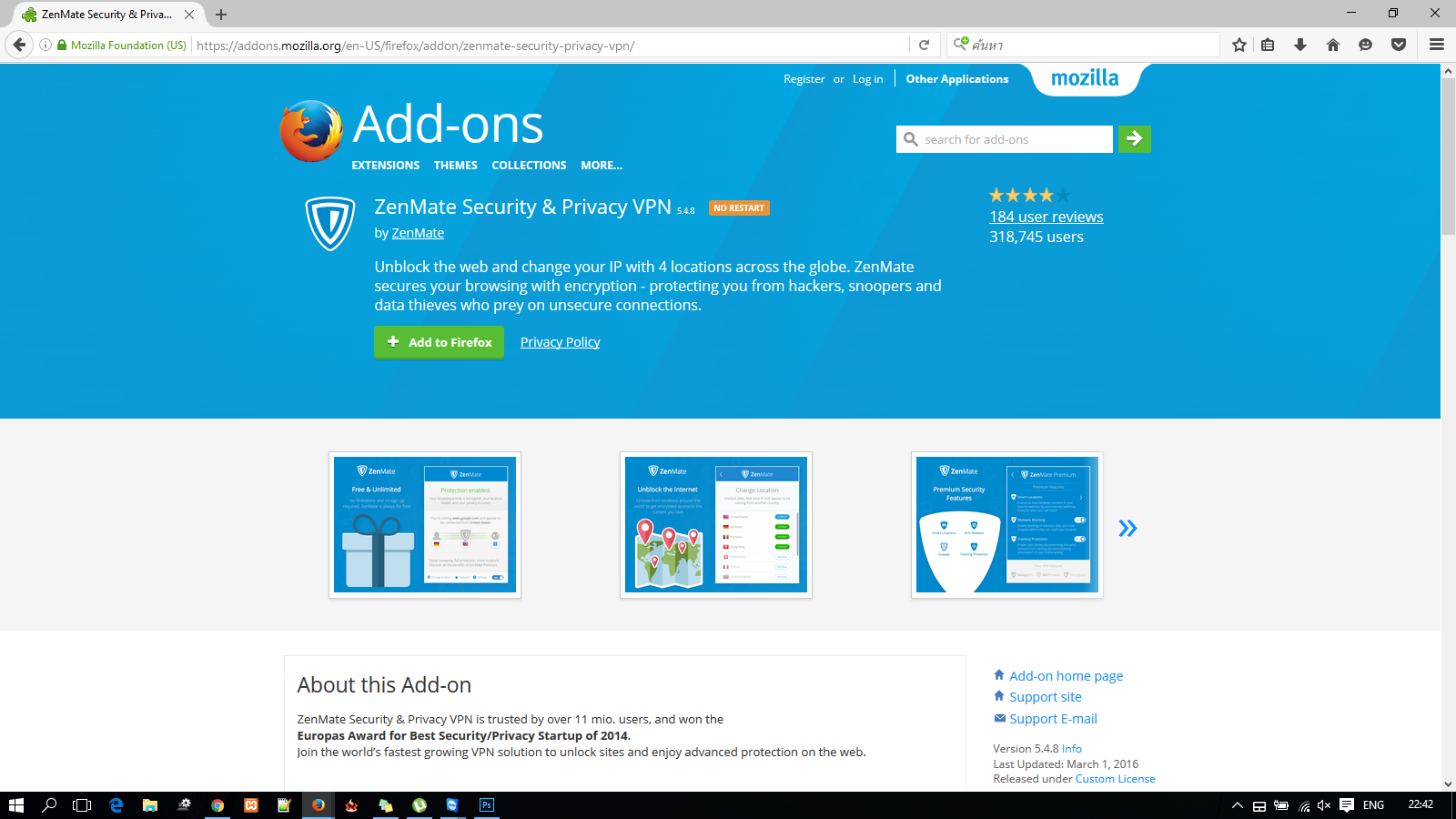Screen dimensions: 1456x819
Task: Click the URL address bar
Action: click(551, 45)
